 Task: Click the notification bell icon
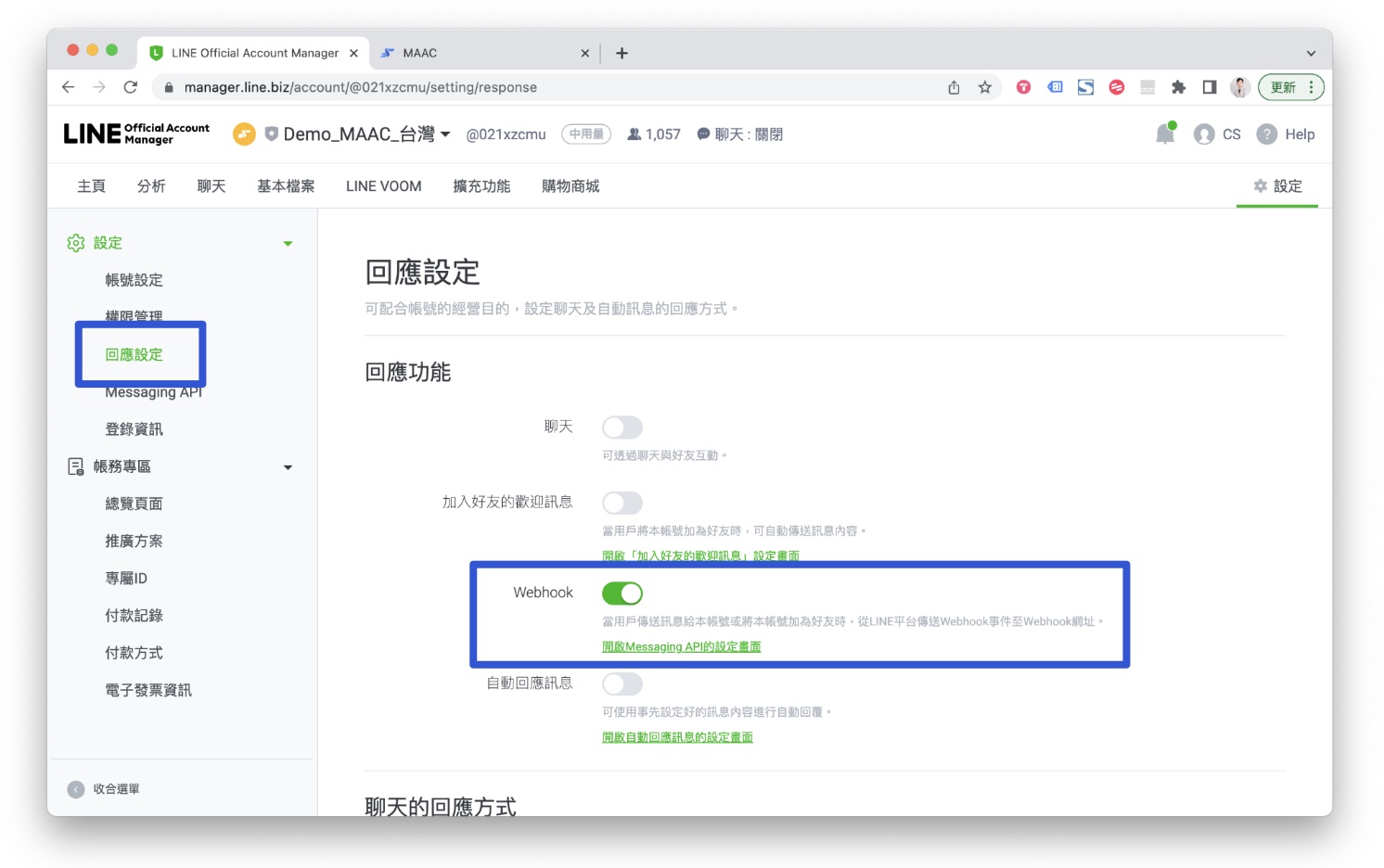1165,134
